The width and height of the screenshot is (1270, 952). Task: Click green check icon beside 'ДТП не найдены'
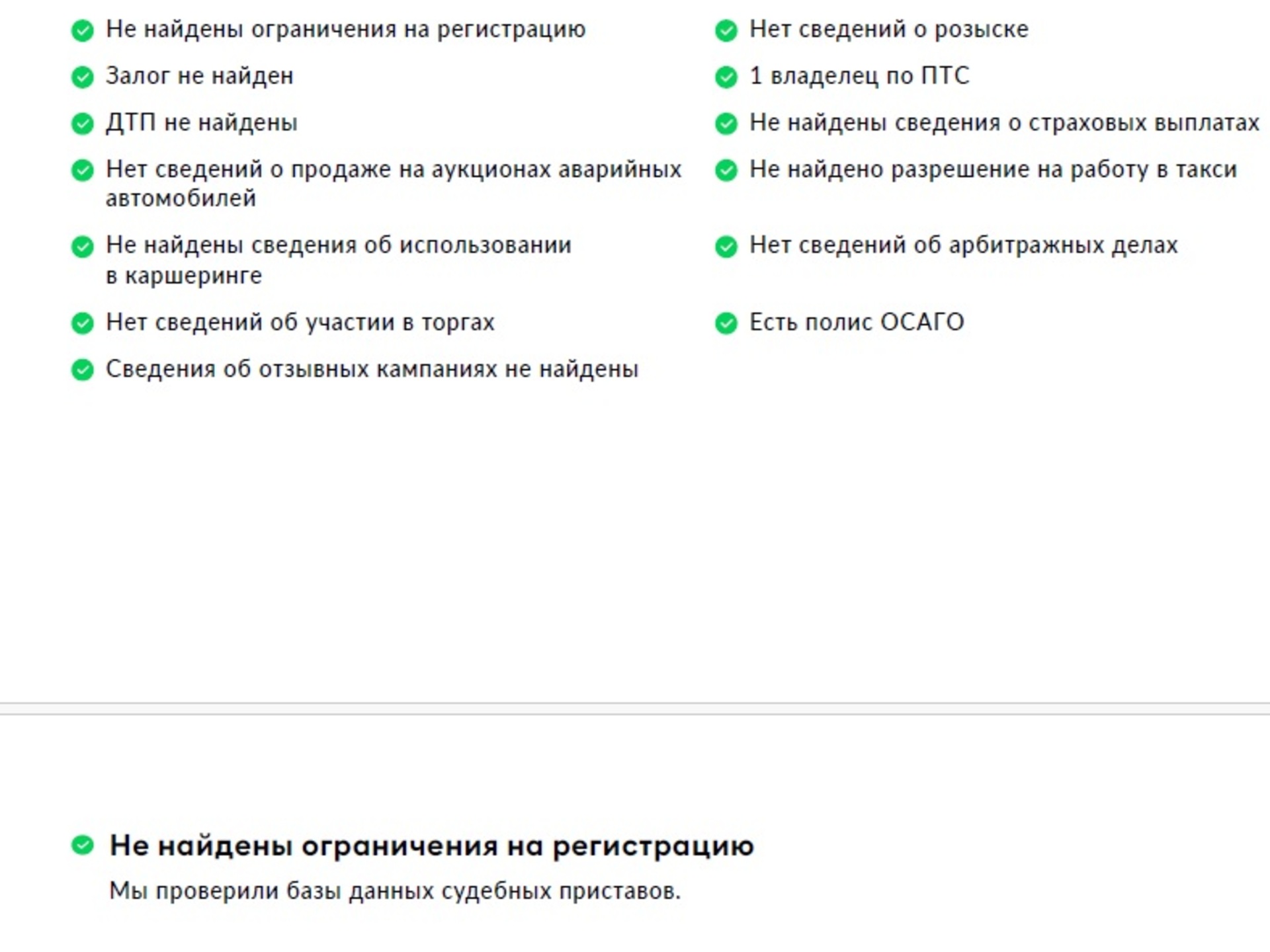pyautogui.click(x=82, y=124)
